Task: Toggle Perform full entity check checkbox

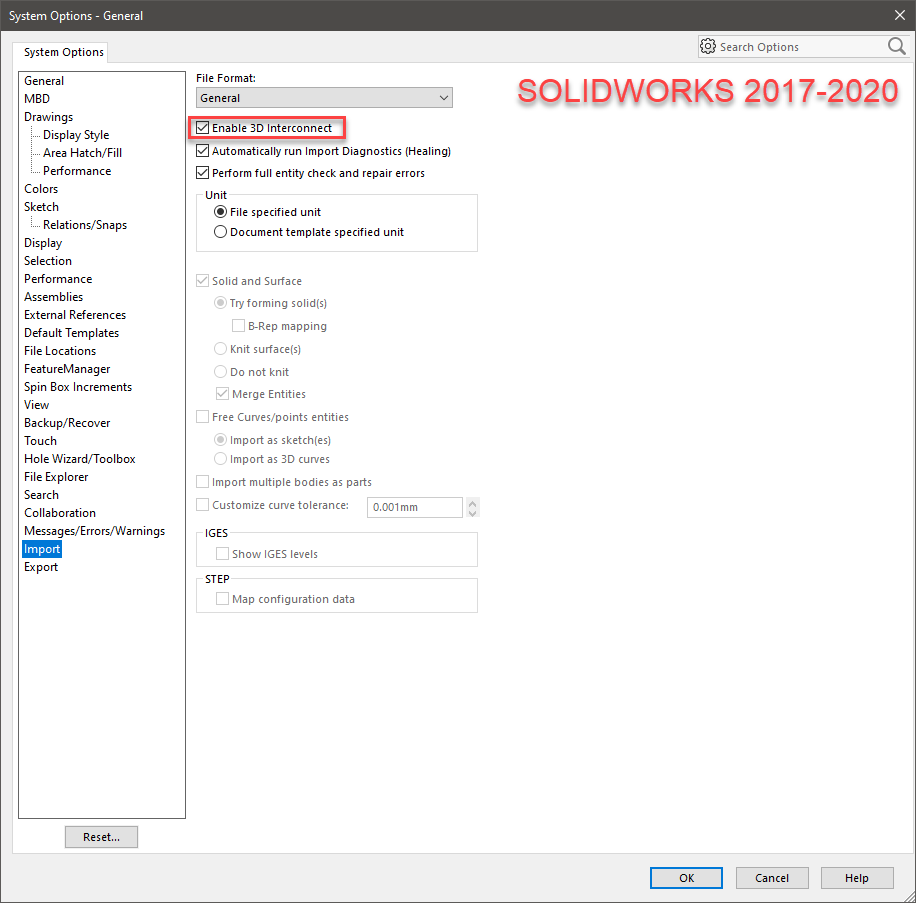Action: 203,173
